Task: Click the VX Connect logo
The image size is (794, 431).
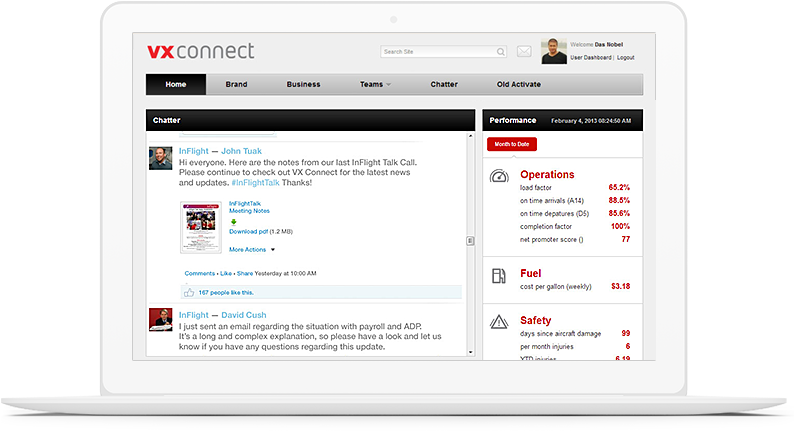Action: tap(201, 51)
